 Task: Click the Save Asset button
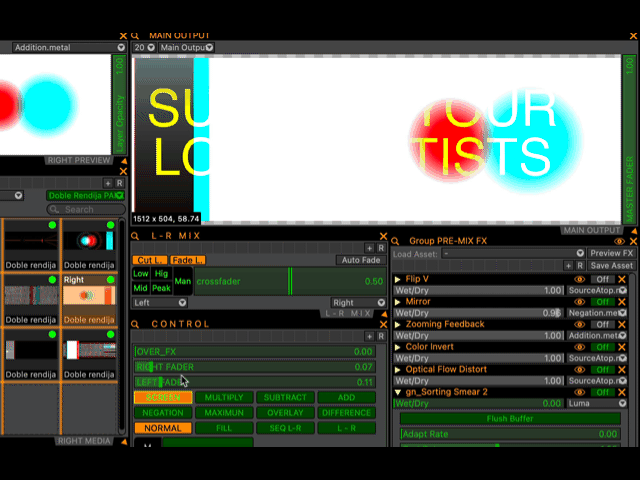pos(611,266)
